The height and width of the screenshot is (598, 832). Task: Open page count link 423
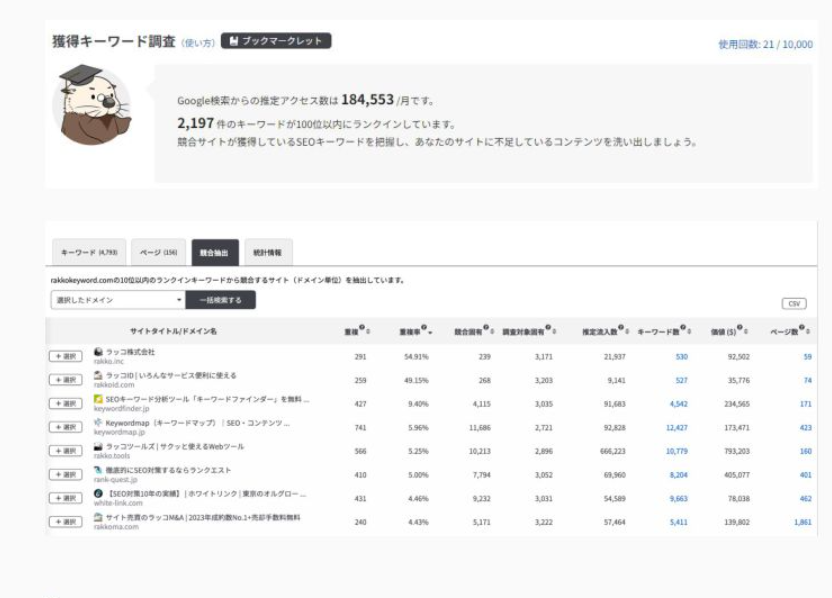tap(805, 428)
